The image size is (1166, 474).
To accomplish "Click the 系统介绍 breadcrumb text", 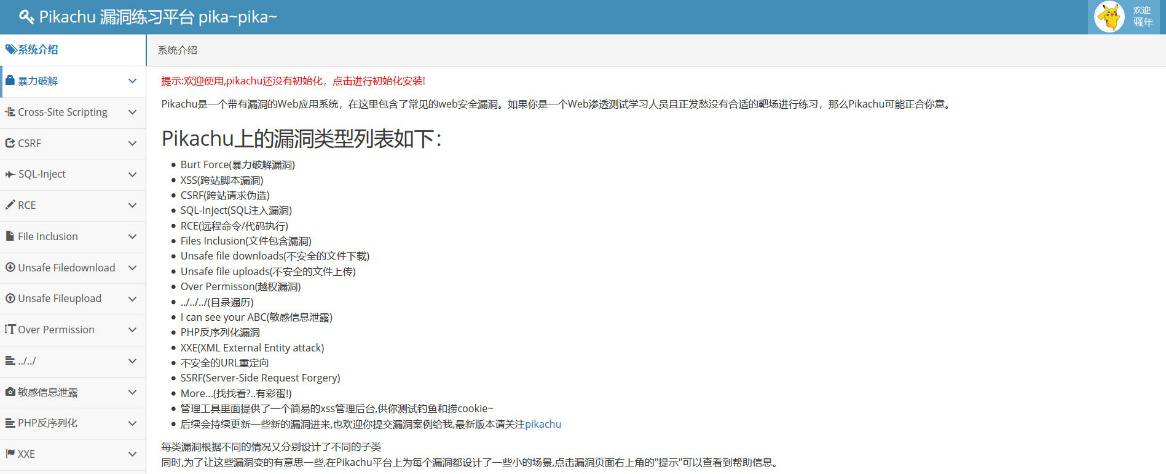I will 177,51.
